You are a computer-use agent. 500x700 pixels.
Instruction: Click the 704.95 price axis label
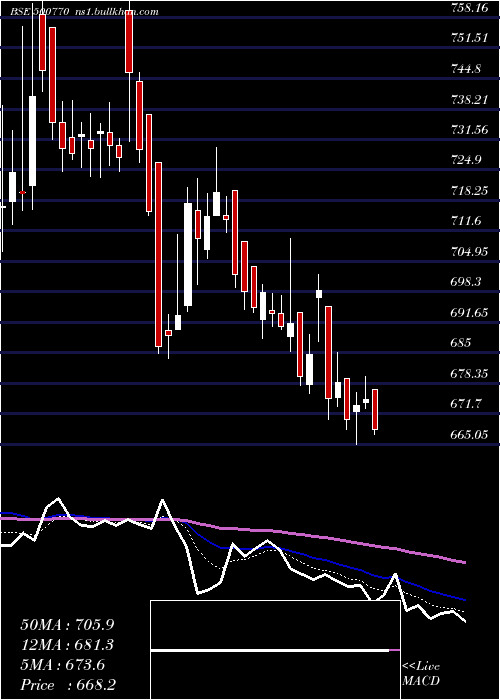[471, 251]
